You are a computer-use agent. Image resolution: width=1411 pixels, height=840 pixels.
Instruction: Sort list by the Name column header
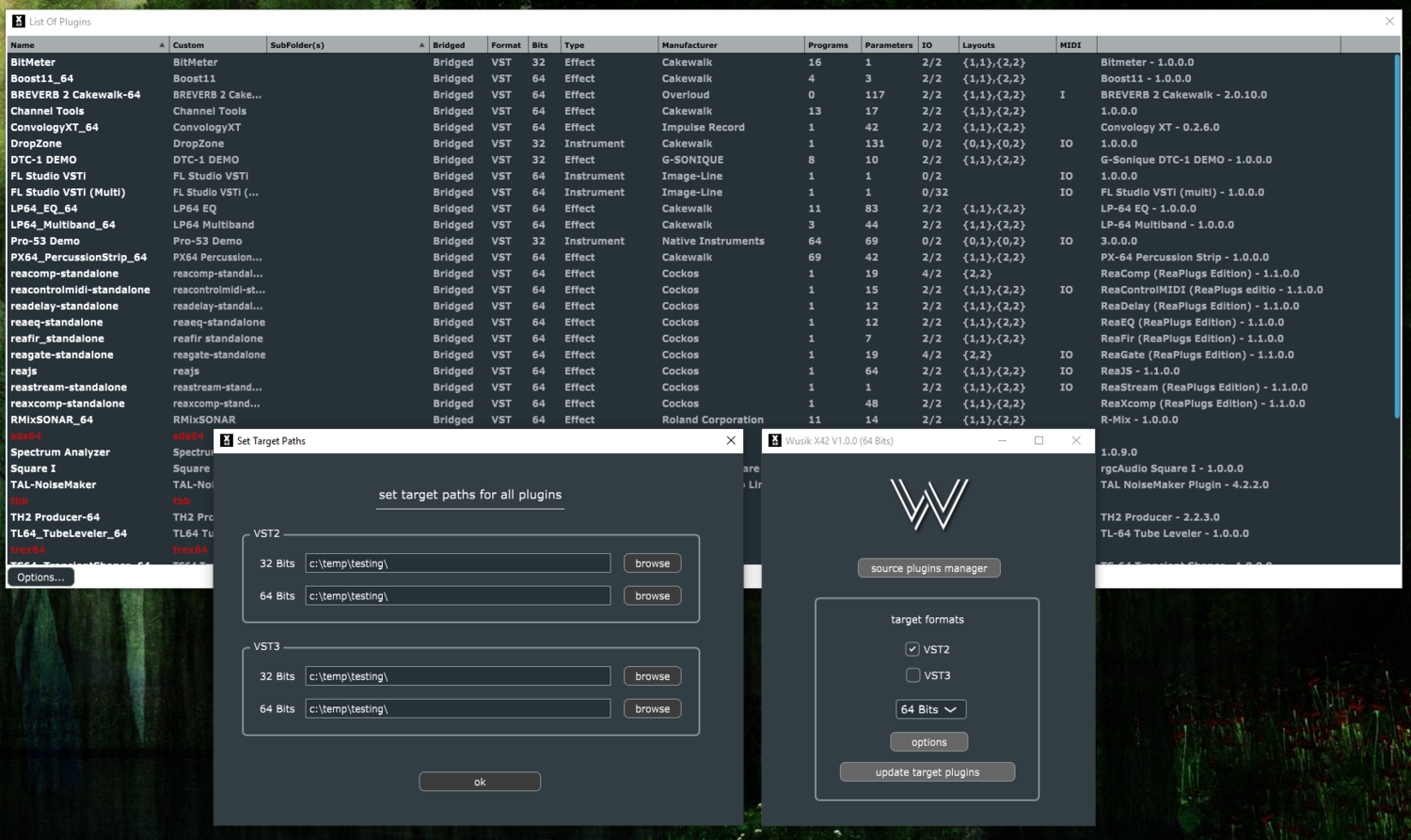coord(87,44)
